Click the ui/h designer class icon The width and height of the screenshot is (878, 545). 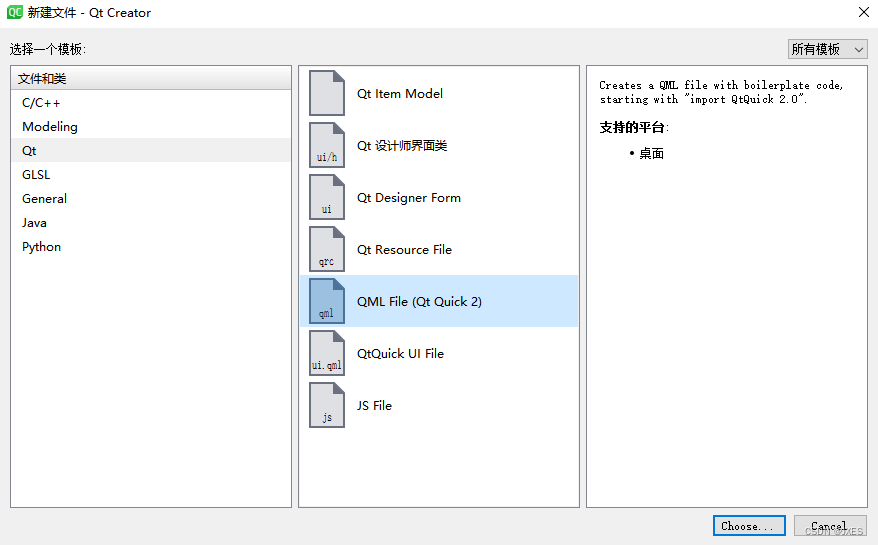pos(327,145)
